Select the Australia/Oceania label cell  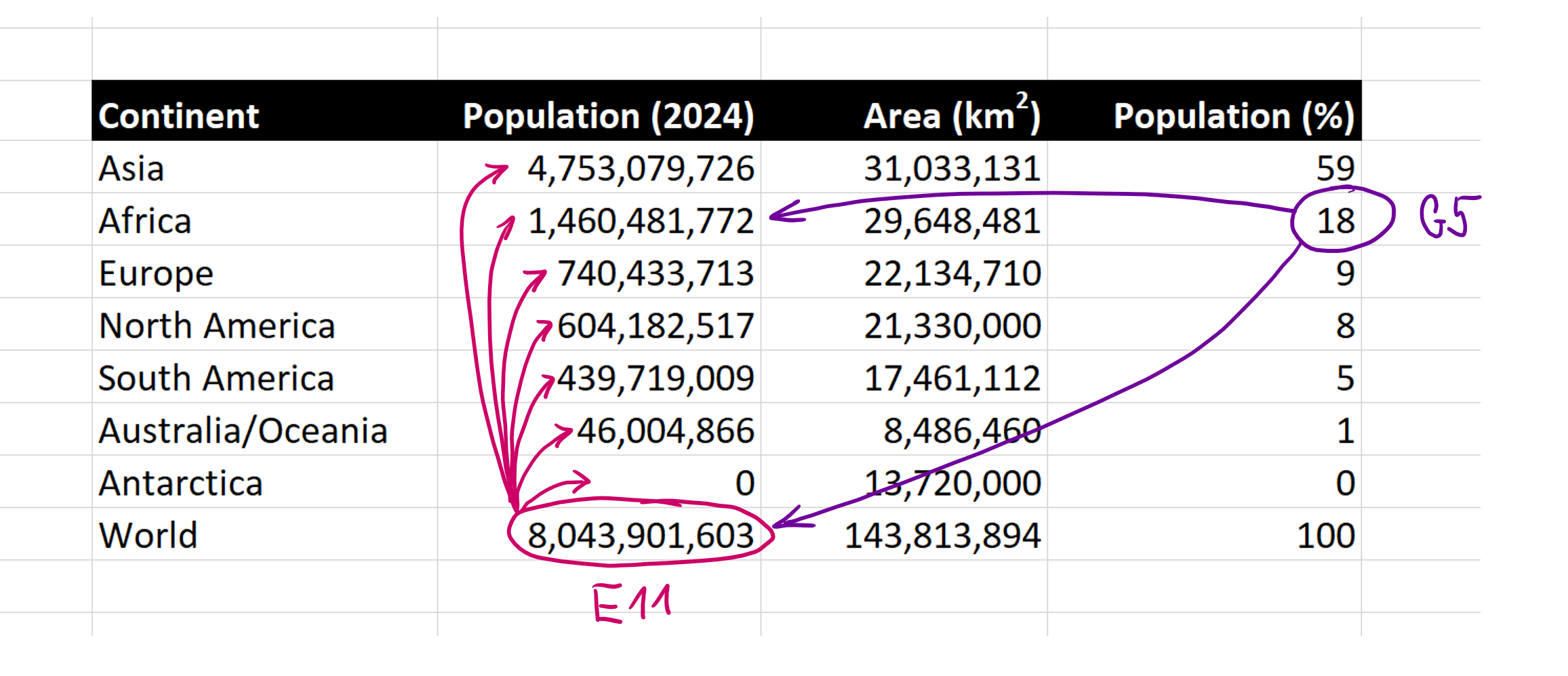(243, 431)
